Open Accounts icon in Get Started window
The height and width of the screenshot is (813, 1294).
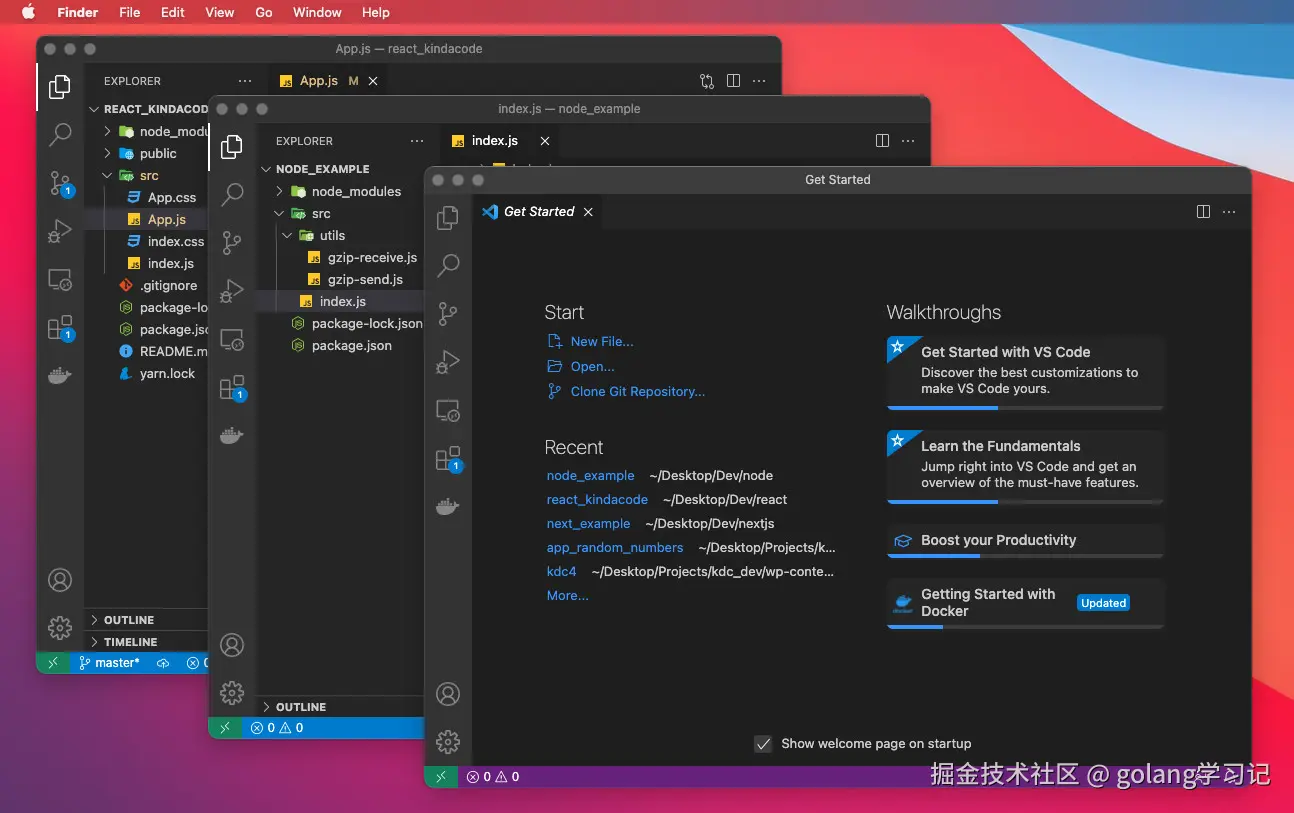448,693
